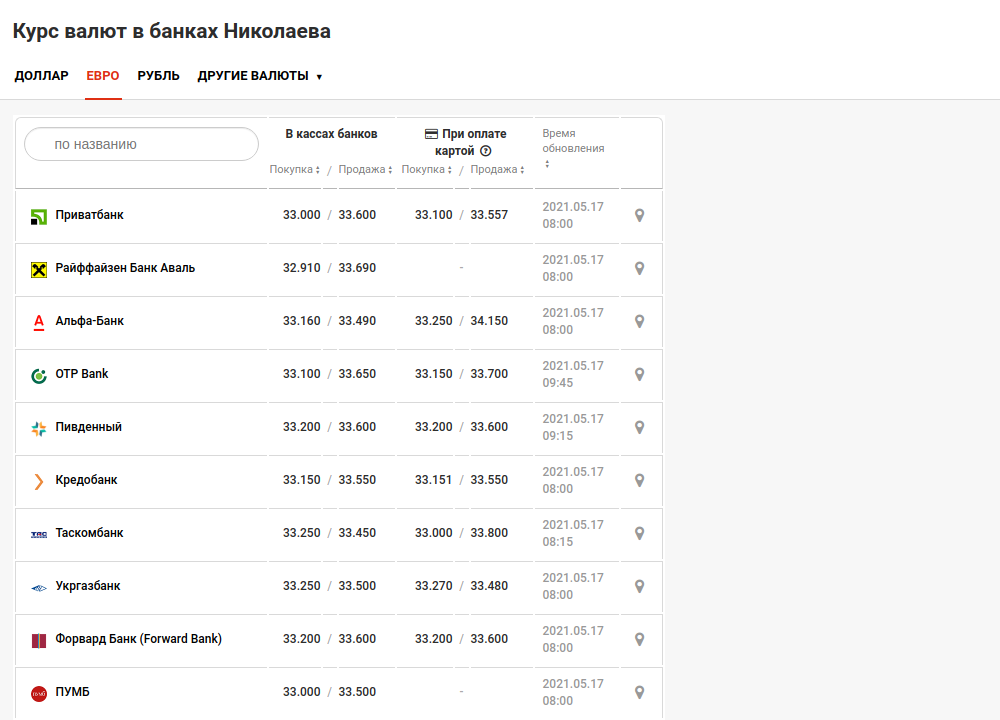Open map location pin for Приватбанк
1000x720 pixels.
pos(640,216)
